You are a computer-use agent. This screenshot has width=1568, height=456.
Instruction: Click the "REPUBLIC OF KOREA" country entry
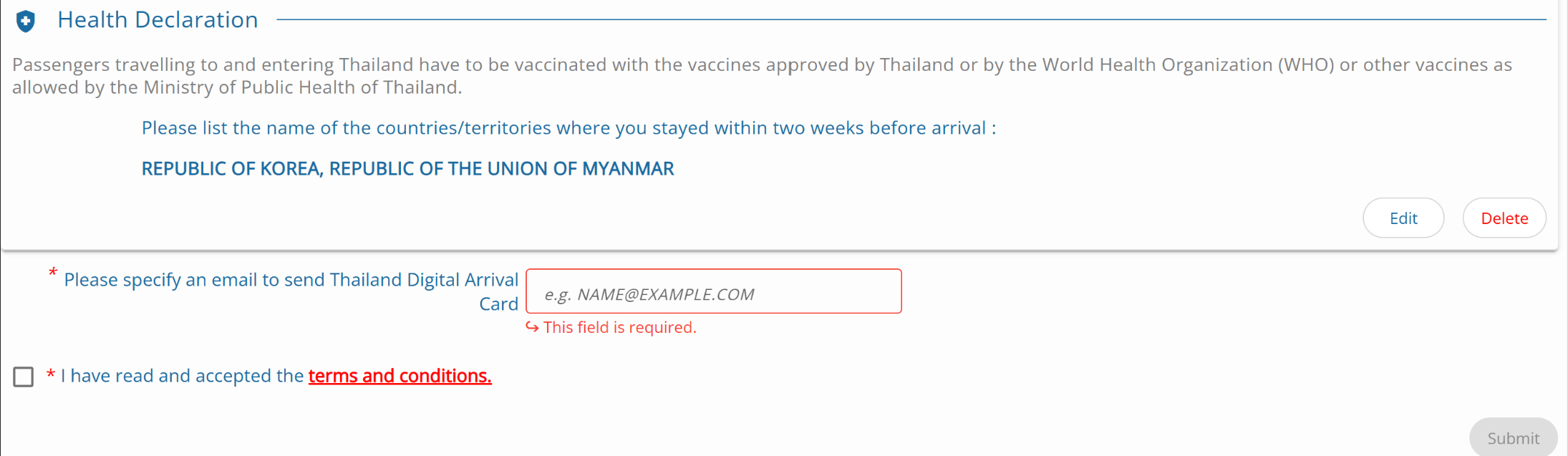coord(231,169)
